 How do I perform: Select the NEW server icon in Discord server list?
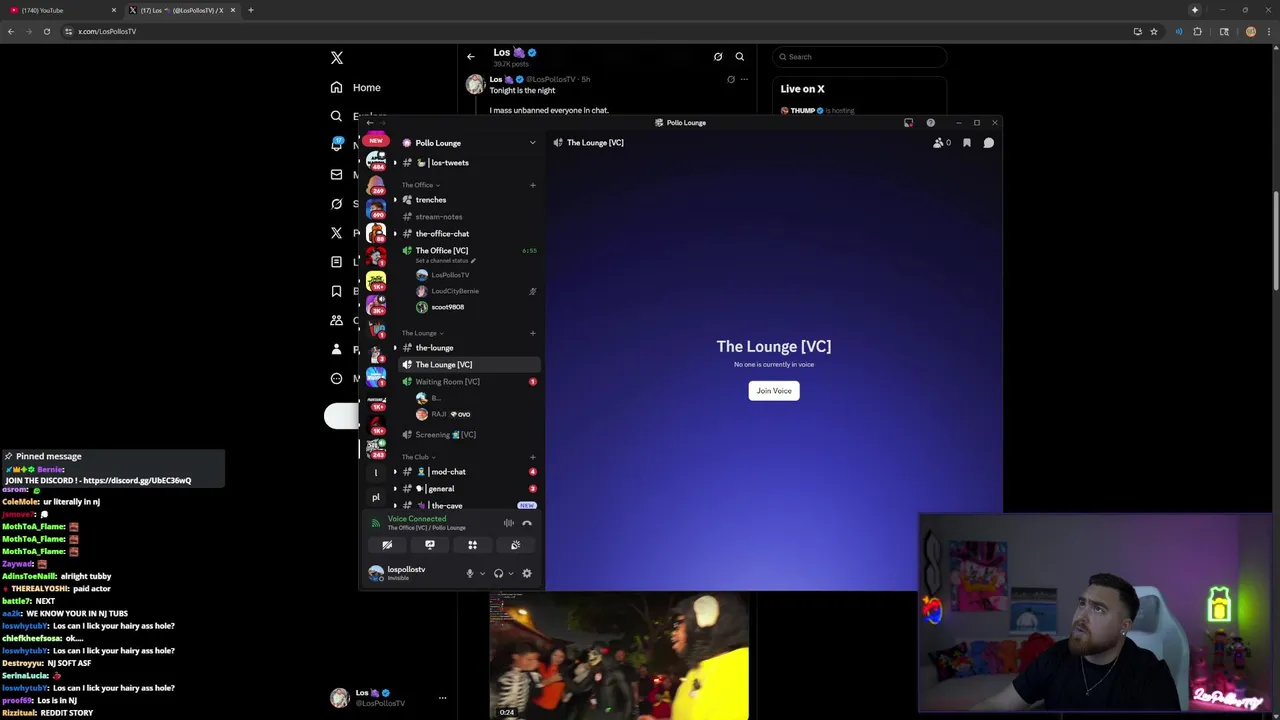376,140
